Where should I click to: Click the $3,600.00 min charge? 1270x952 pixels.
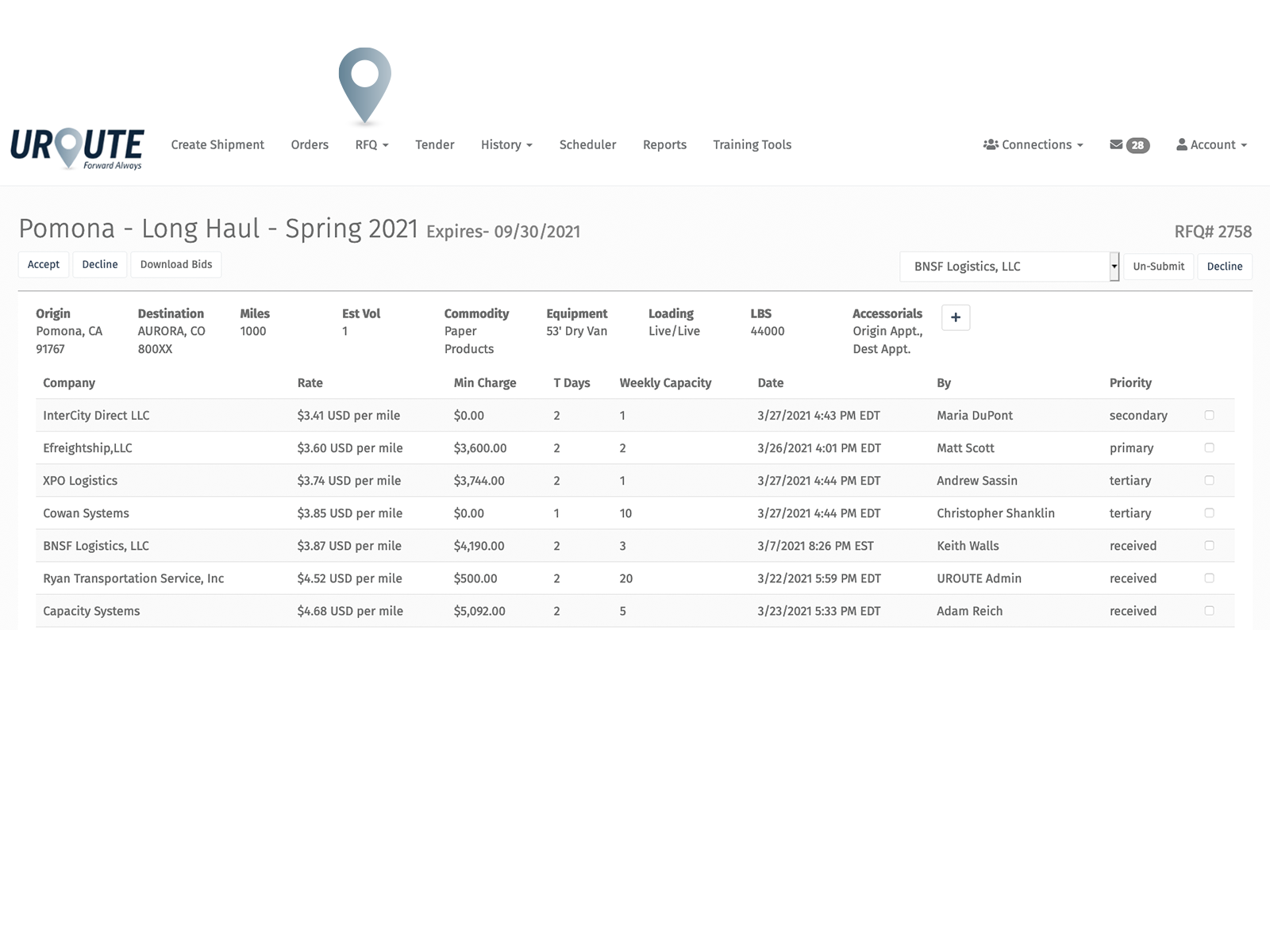[480, 447]
